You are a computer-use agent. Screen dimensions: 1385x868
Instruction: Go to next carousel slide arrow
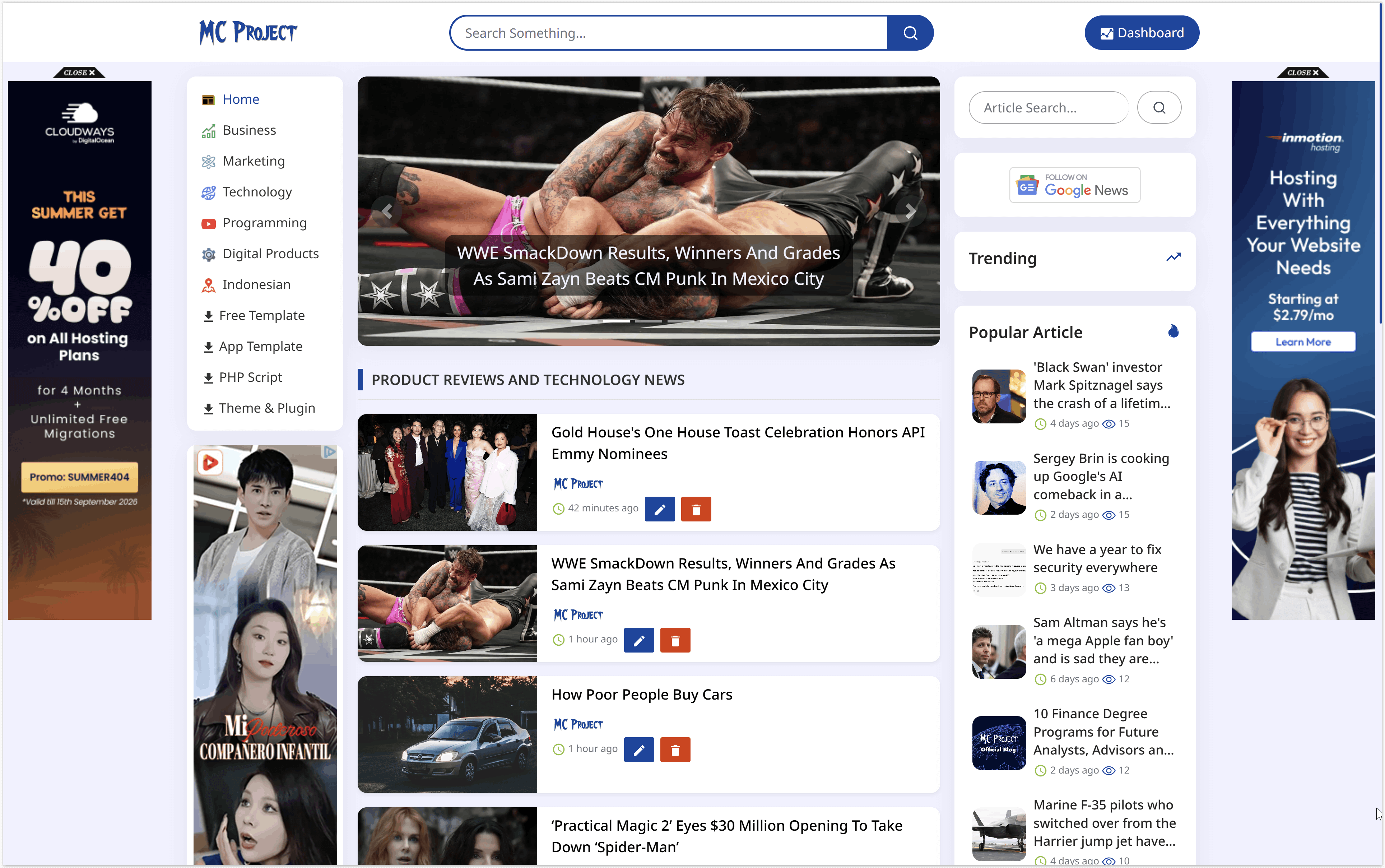tap(910, 211)
